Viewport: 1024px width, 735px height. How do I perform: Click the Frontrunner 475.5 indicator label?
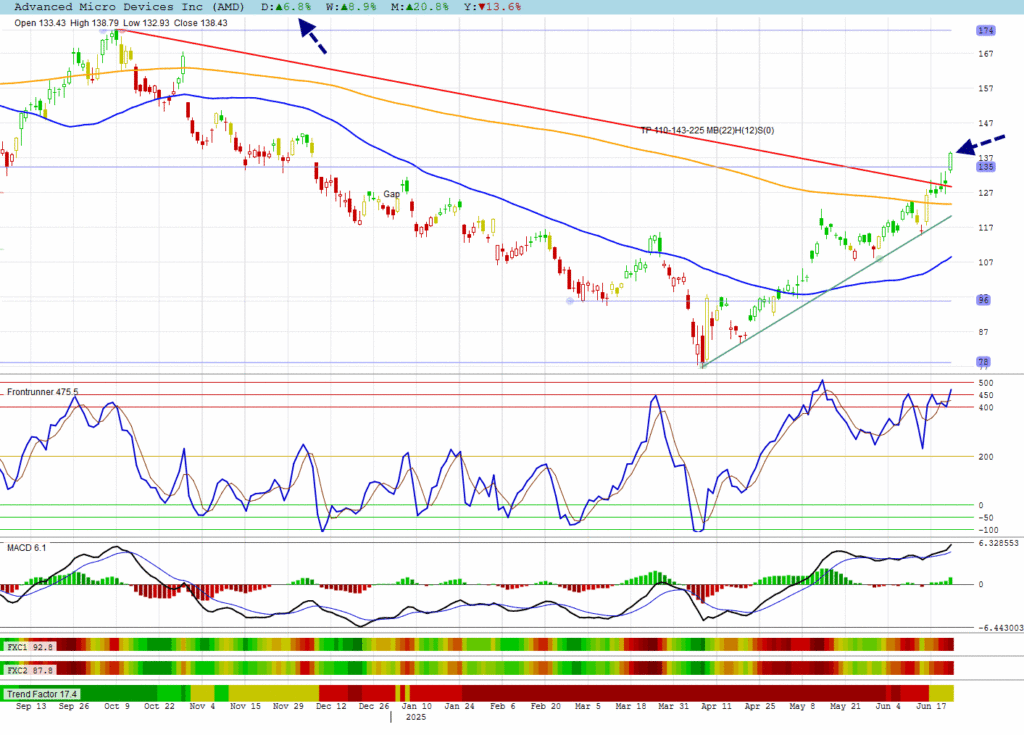[x=42, y=392]
